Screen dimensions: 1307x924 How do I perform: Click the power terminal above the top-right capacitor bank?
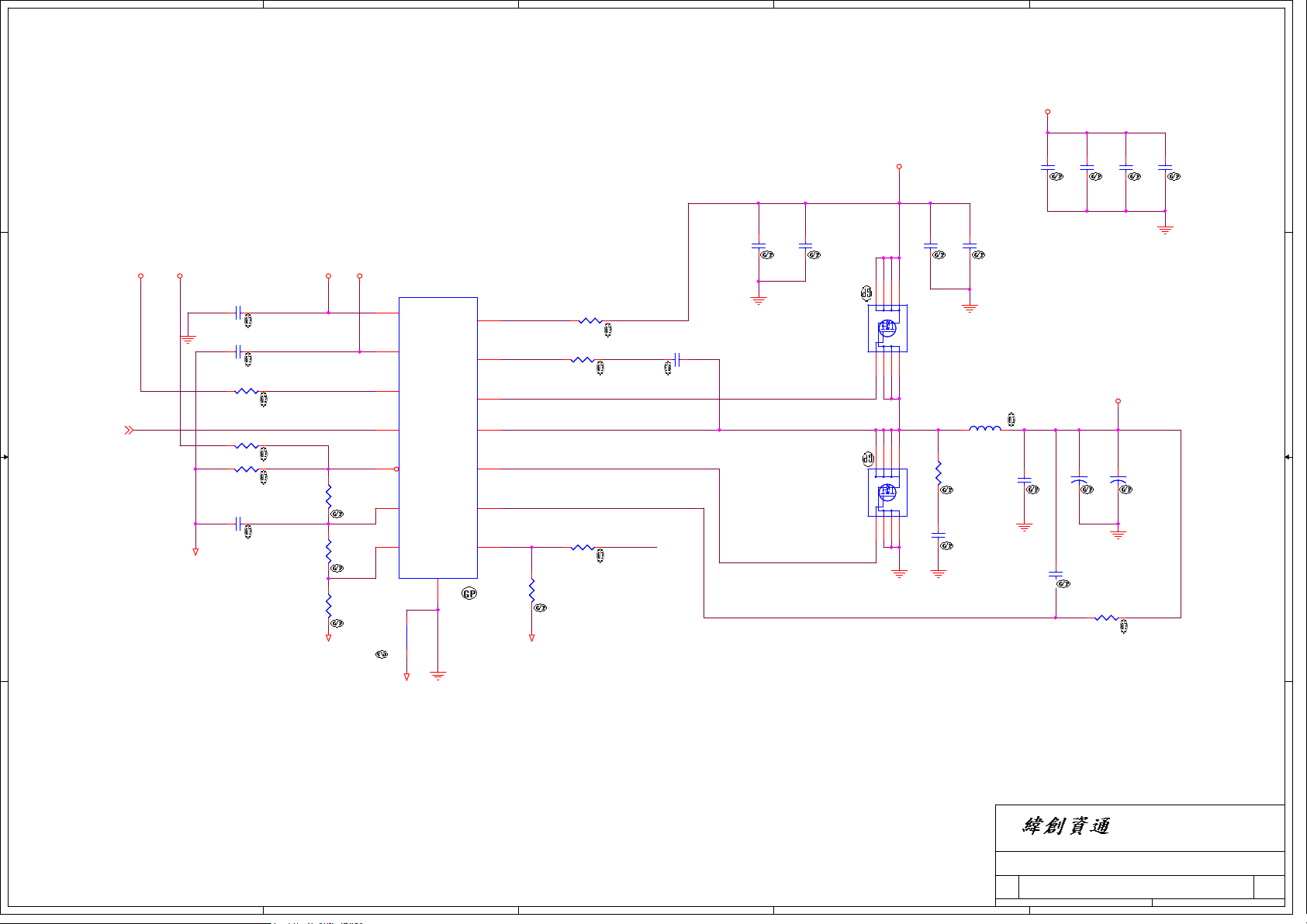click(1047, 112)
